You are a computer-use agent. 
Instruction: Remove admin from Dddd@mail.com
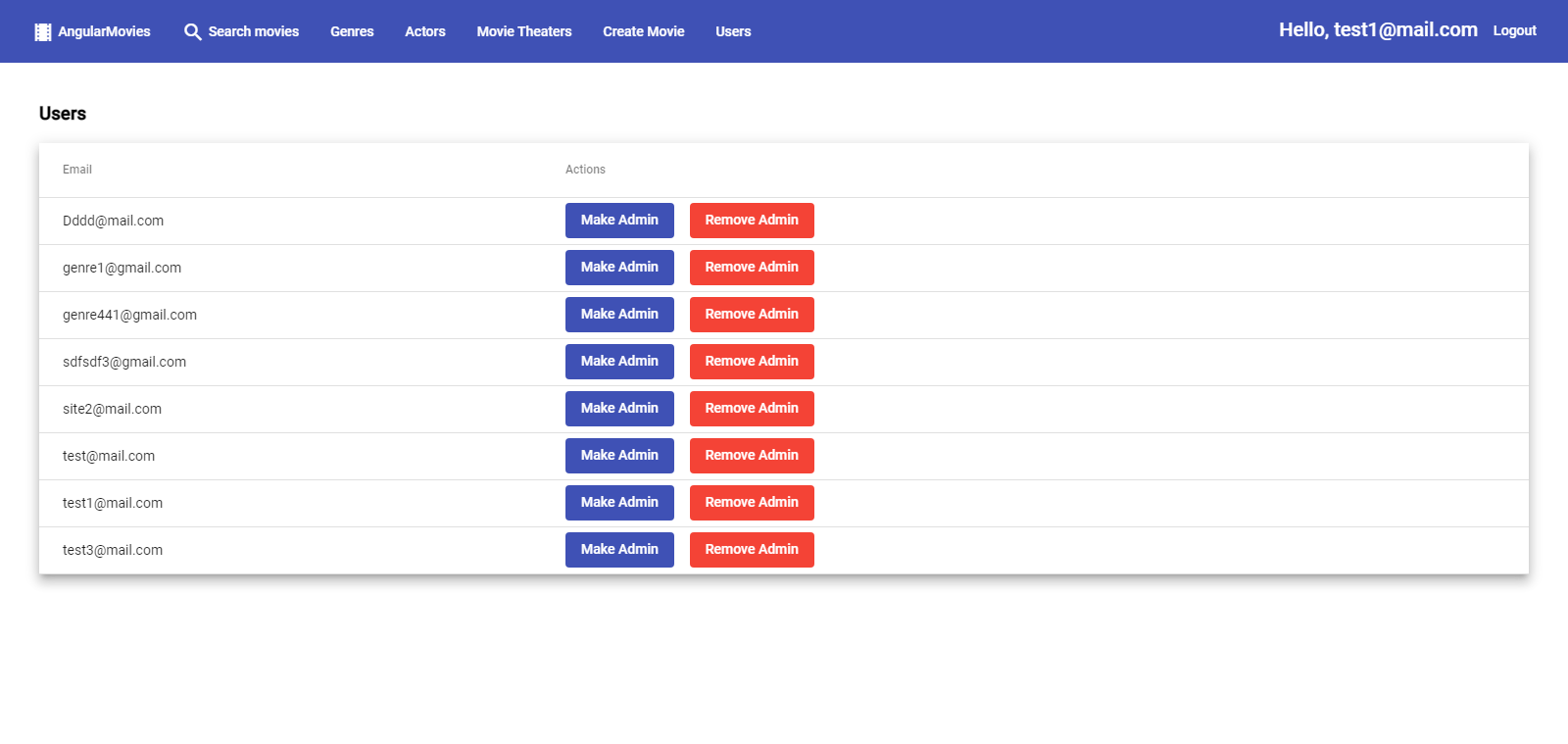coord(752,221)
